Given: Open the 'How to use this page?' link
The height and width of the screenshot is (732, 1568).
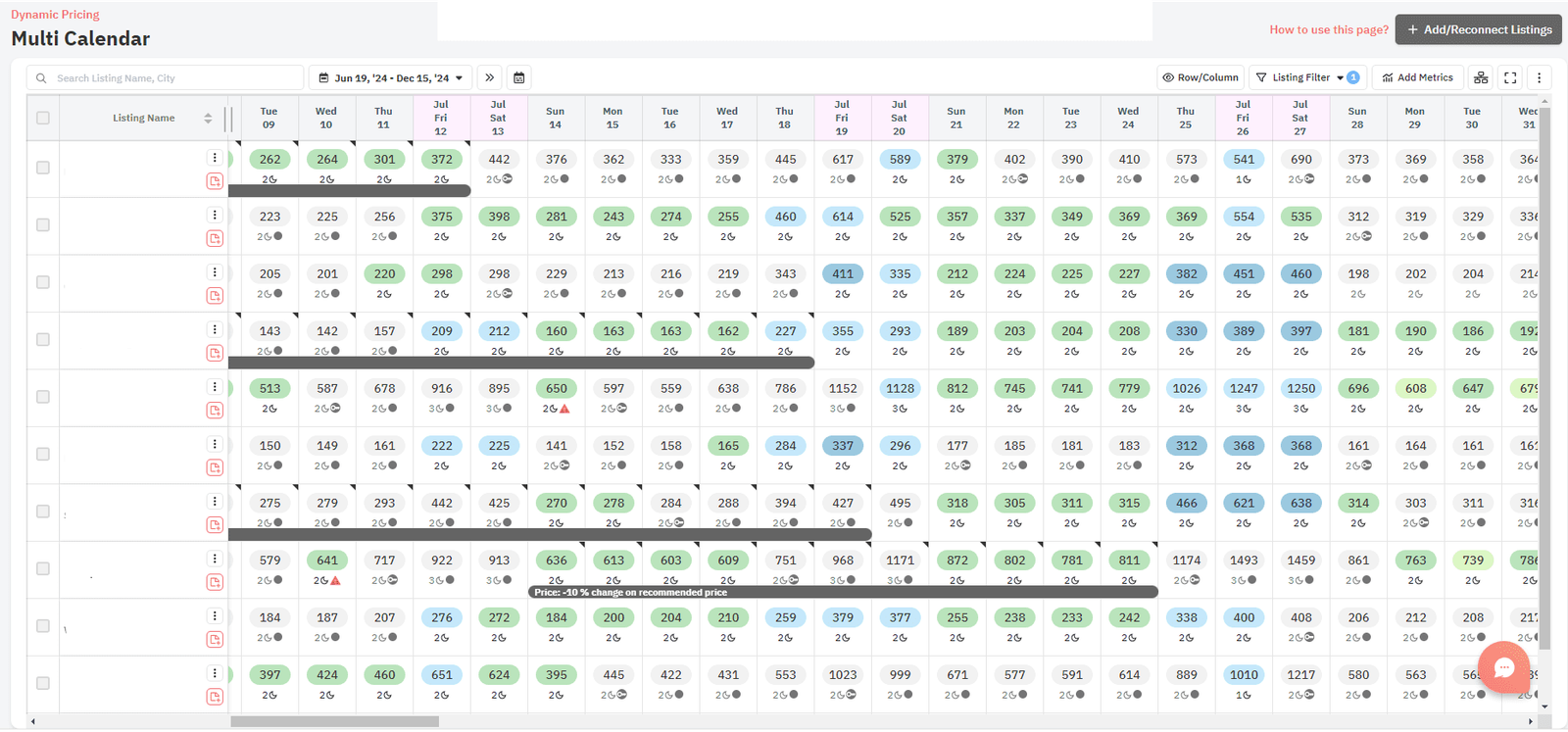Looking at the screenshot, I should pyautogui.click(x=1329, y=29).
